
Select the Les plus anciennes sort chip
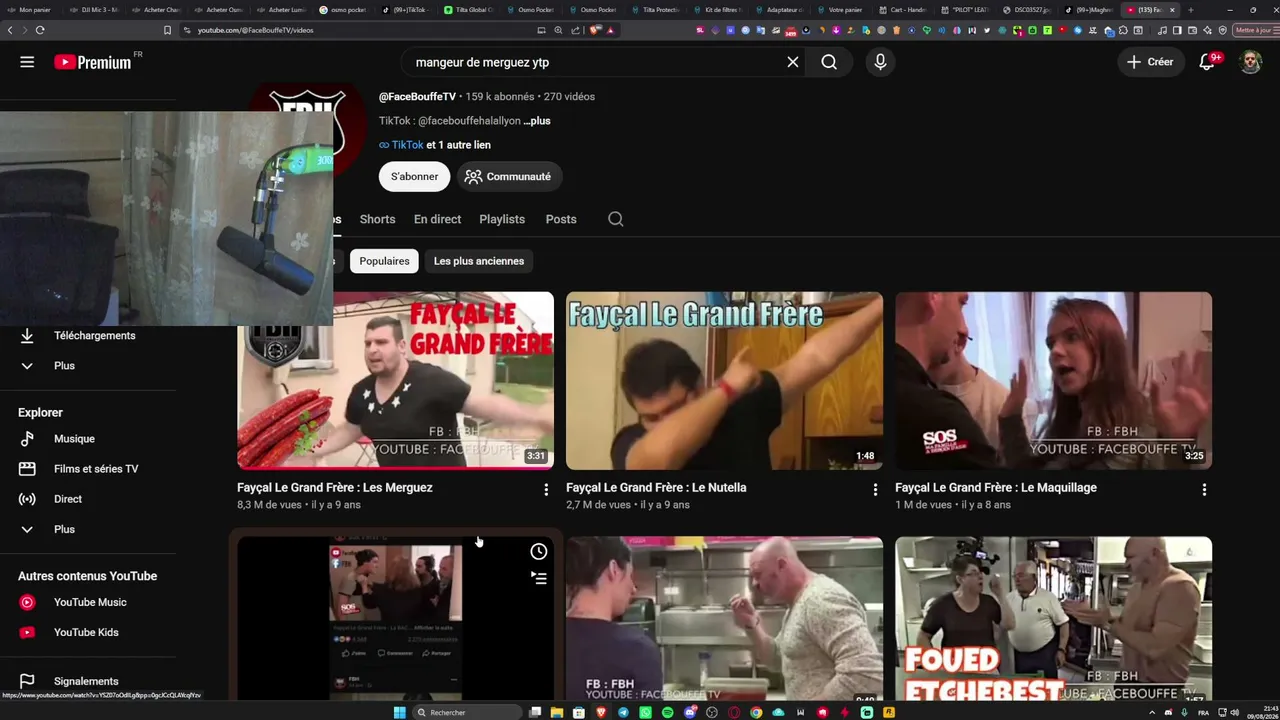[479, 261]
